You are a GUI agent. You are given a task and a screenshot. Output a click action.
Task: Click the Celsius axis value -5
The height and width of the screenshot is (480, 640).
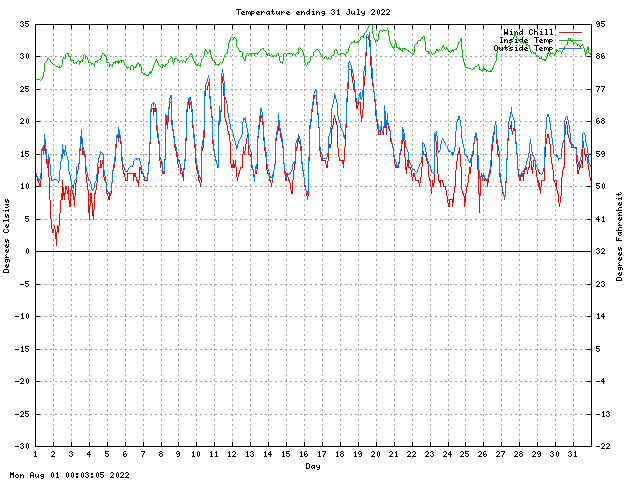tap(24, 284)
